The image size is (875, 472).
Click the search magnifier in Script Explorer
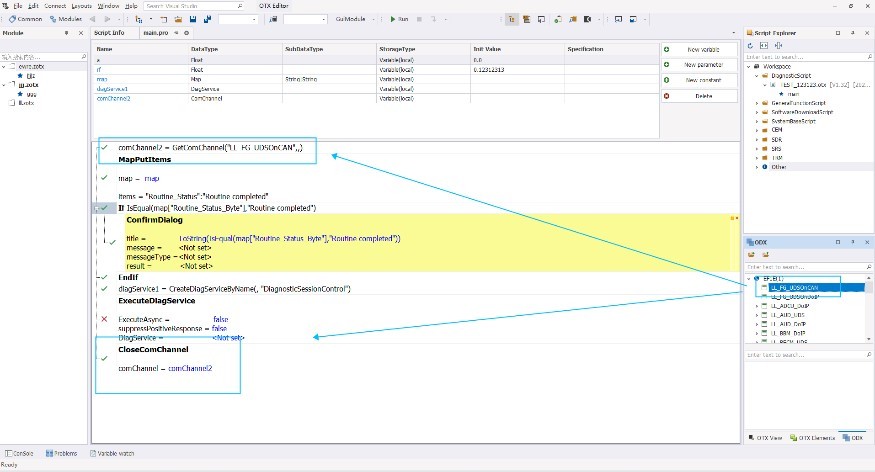(x=869, y=57)
